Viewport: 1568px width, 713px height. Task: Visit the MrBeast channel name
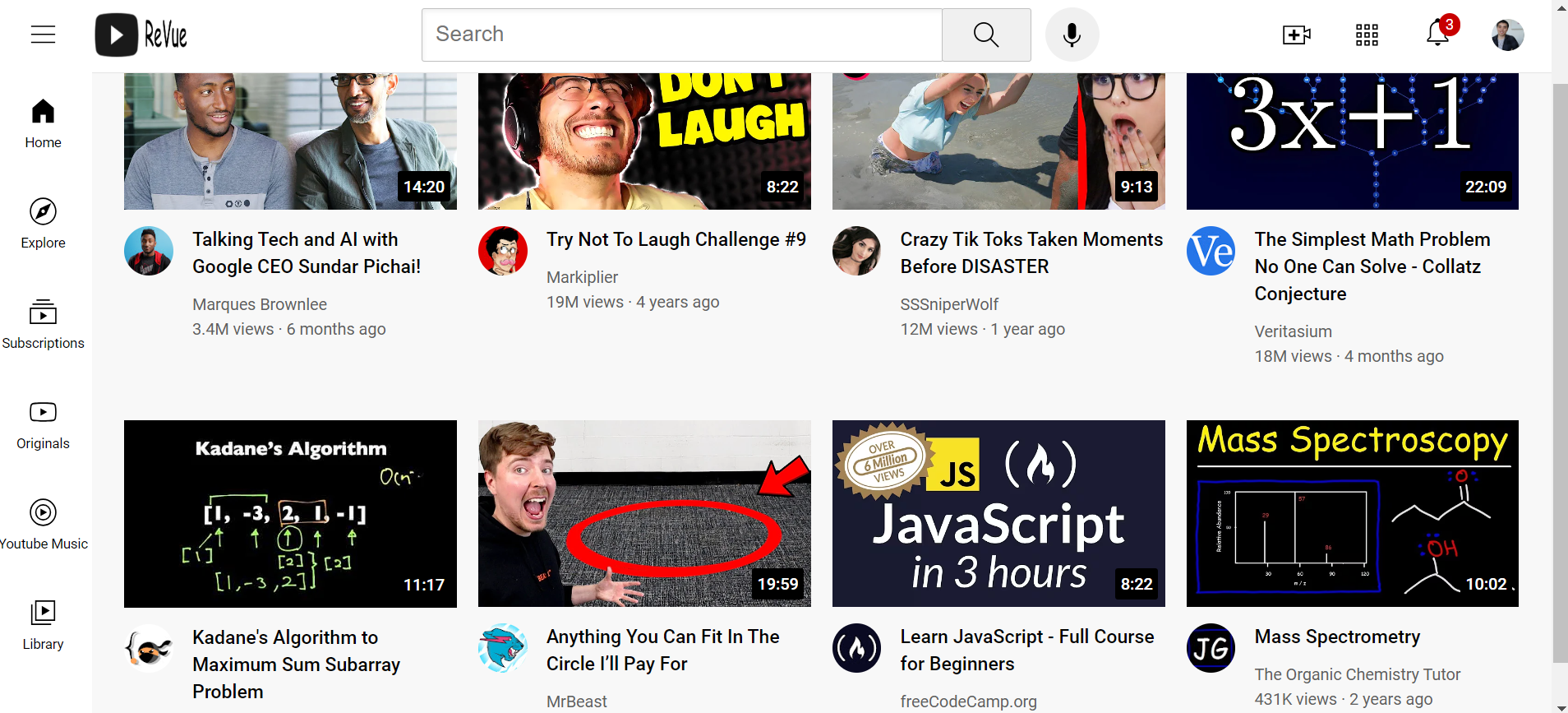[576, 701]
